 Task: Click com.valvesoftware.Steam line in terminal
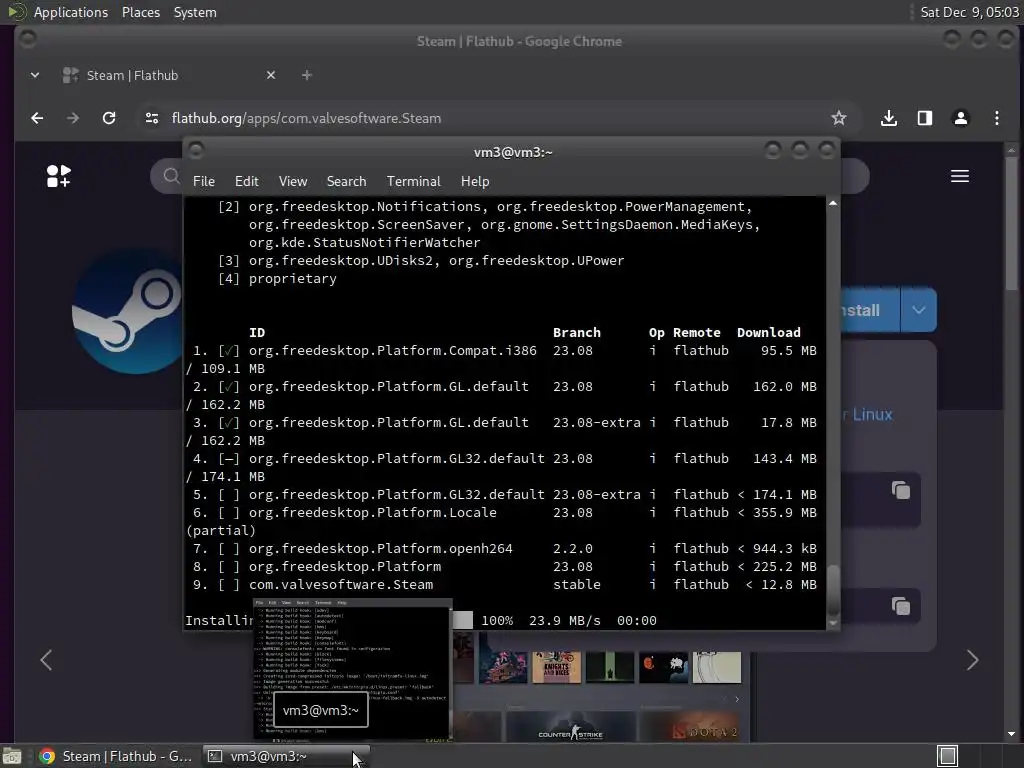(340, 584)
